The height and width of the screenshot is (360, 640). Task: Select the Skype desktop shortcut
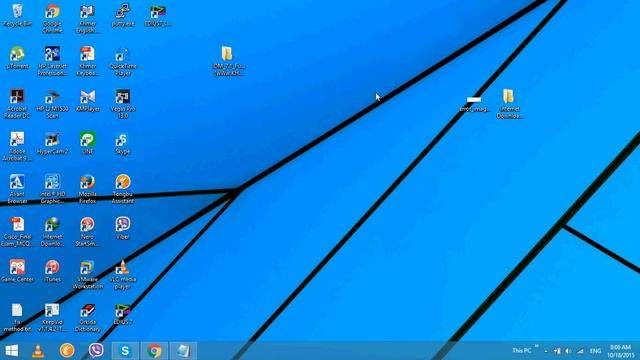[x=123, y=143]
